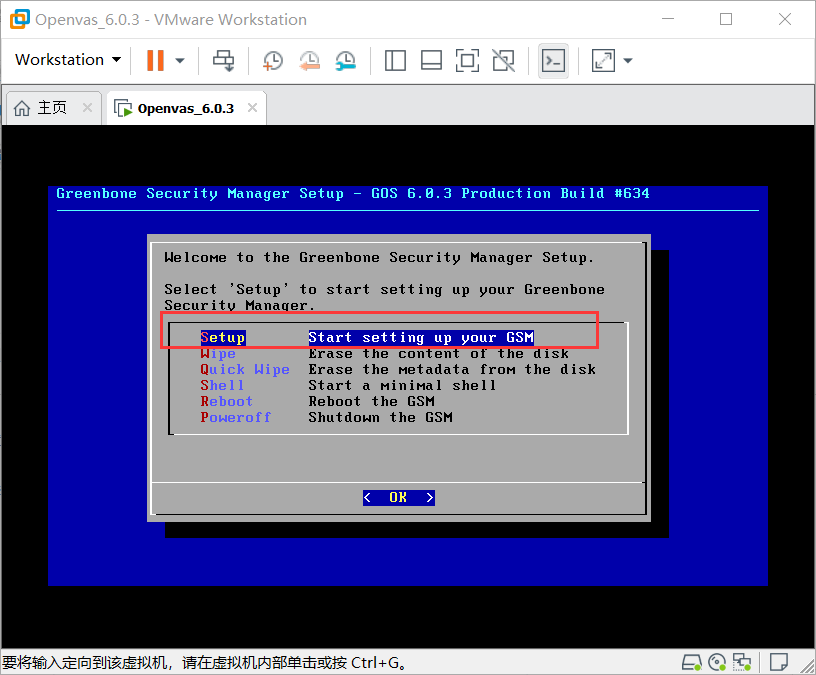This screenshot has height=675, width=816.
Task: Click the stretch guest display icon
Action: click(603, 60)
